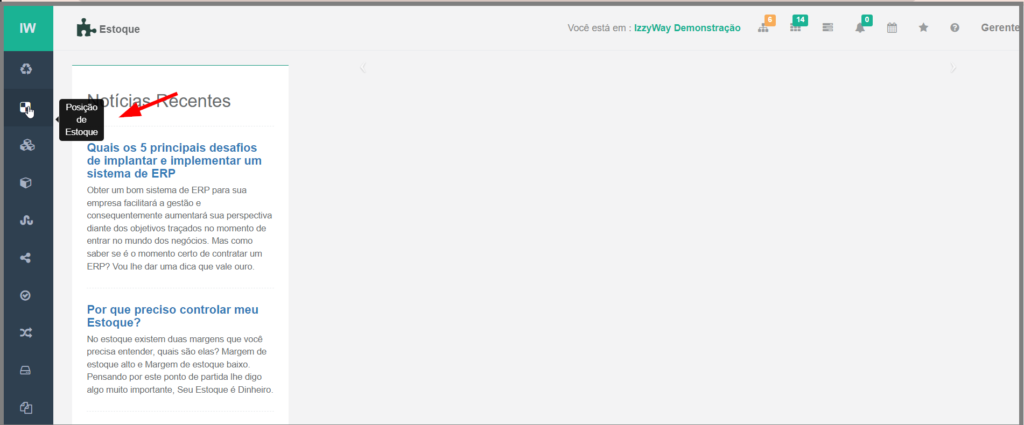Click the star favorites icon
1024x425 pixels.
pos(923,28)
